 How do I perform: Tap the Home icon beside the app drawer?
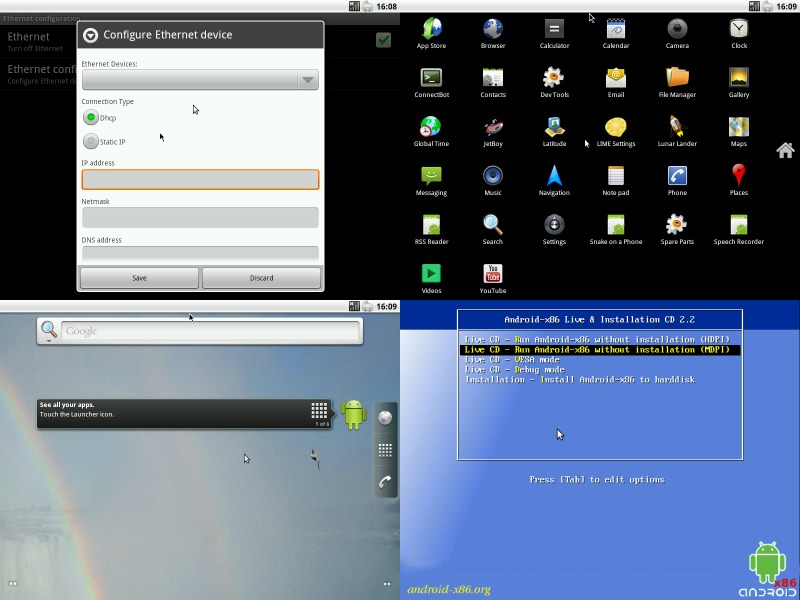pyautogui.click(x=785, y=150)
